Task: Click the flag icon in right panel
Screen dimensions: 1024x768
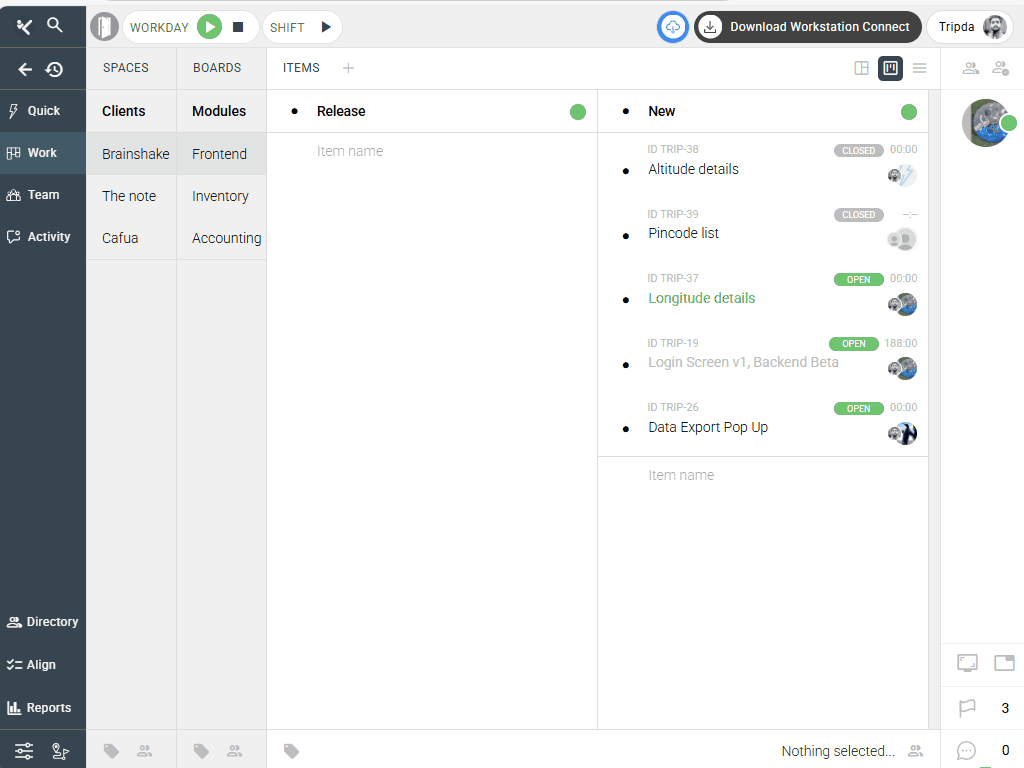Action: [x=967, y=708]
